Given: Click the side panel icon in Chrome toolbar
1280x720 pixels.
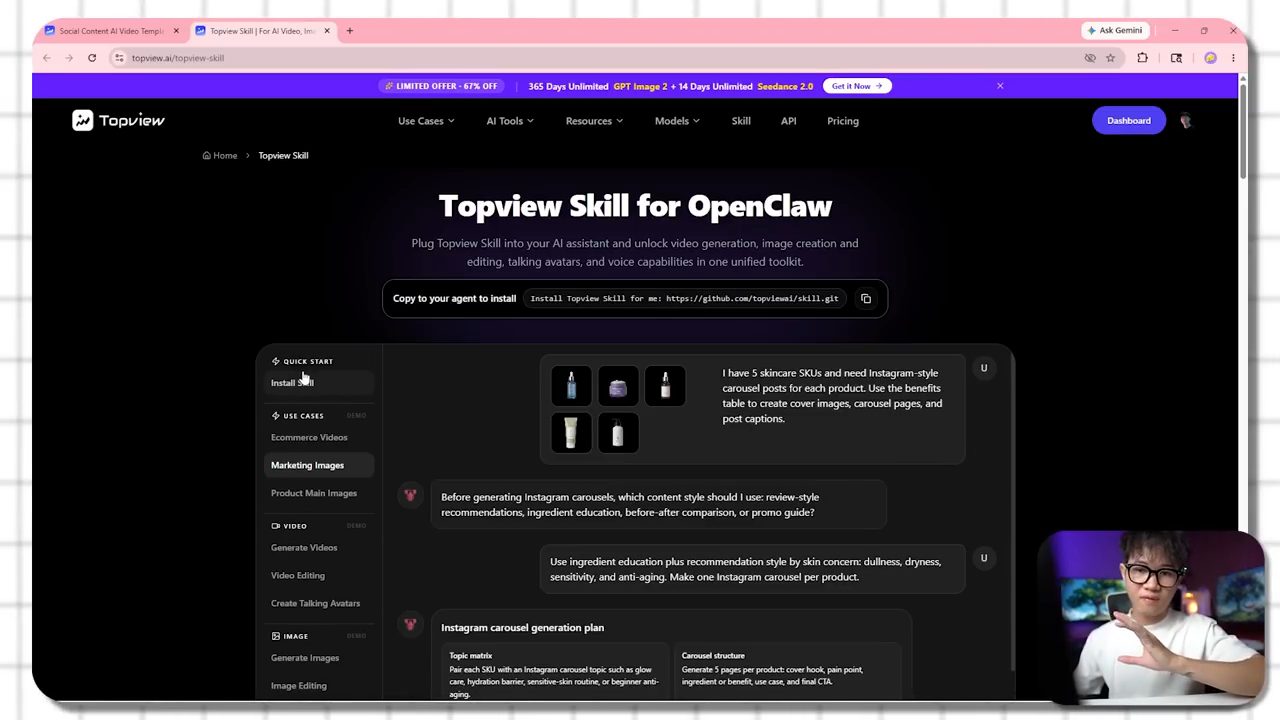Looking at the screenshot, I should (1176, 58).
